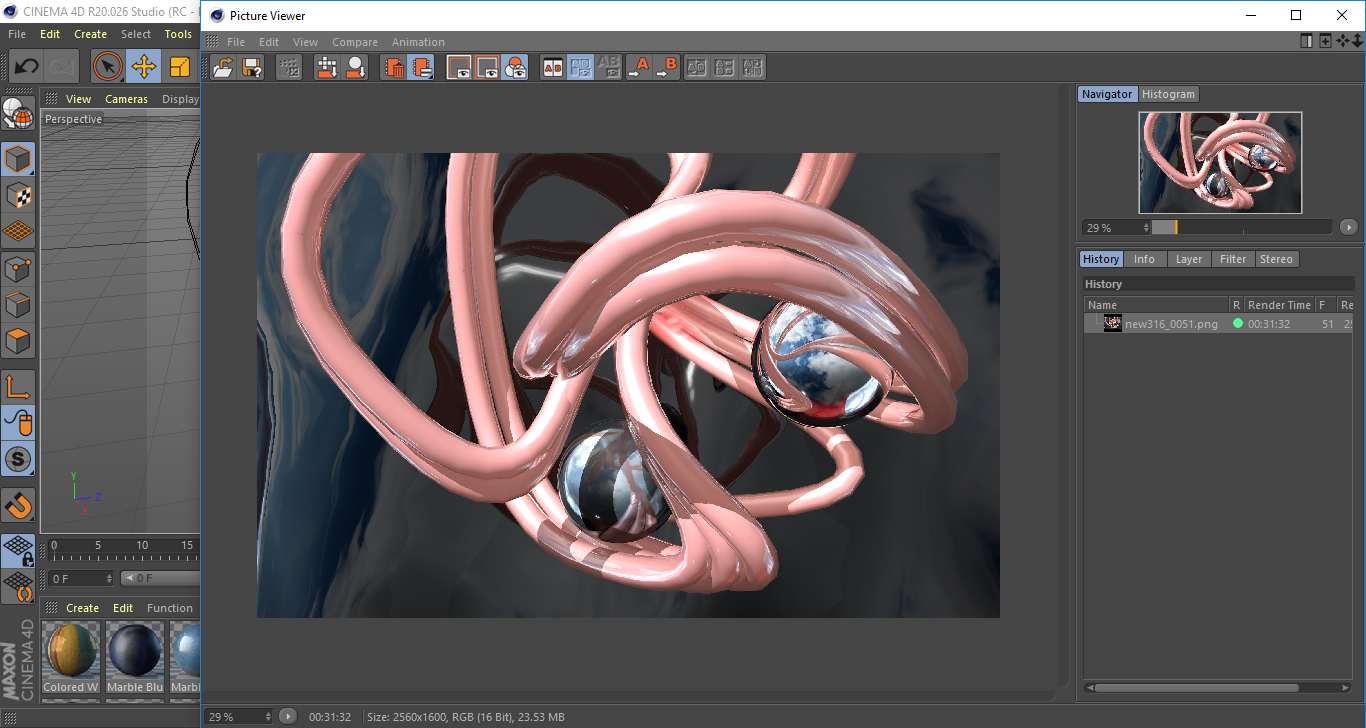
Task: Toggle single-pass image display mode
Action: point(459,68)
